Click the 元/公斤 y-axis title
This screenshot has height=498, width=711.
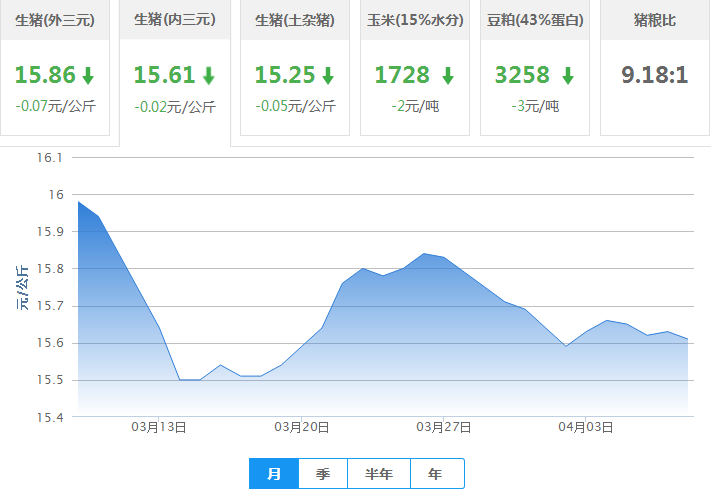click(x=22, y=286)
